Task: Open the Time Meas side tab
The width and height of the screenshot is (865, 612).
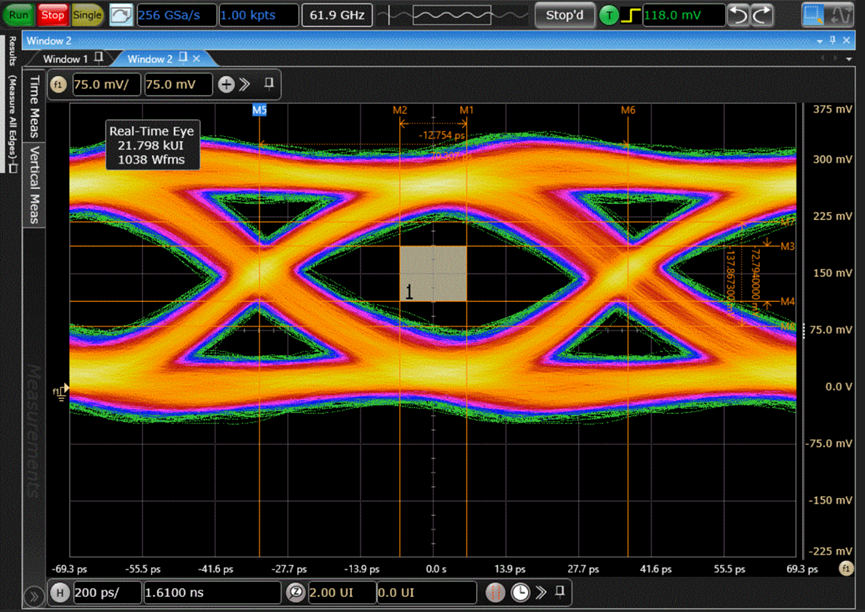Action: click(34, 106)
